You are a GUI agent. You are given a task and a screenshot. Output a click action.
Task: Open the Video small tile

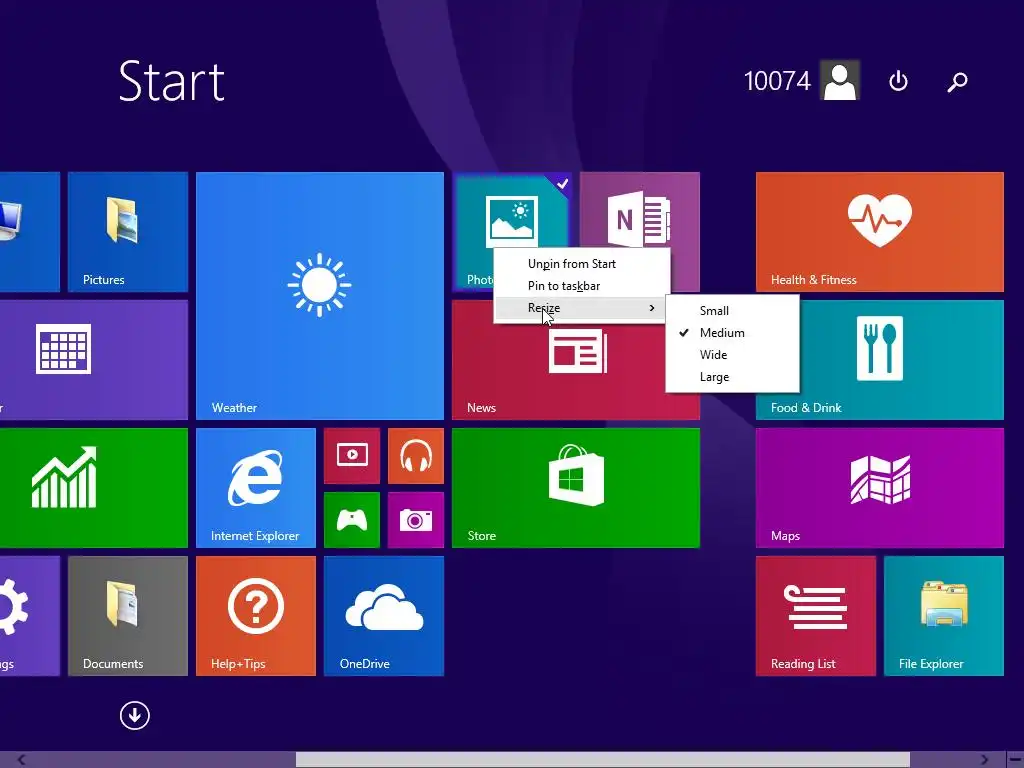(x=352, y=456)
